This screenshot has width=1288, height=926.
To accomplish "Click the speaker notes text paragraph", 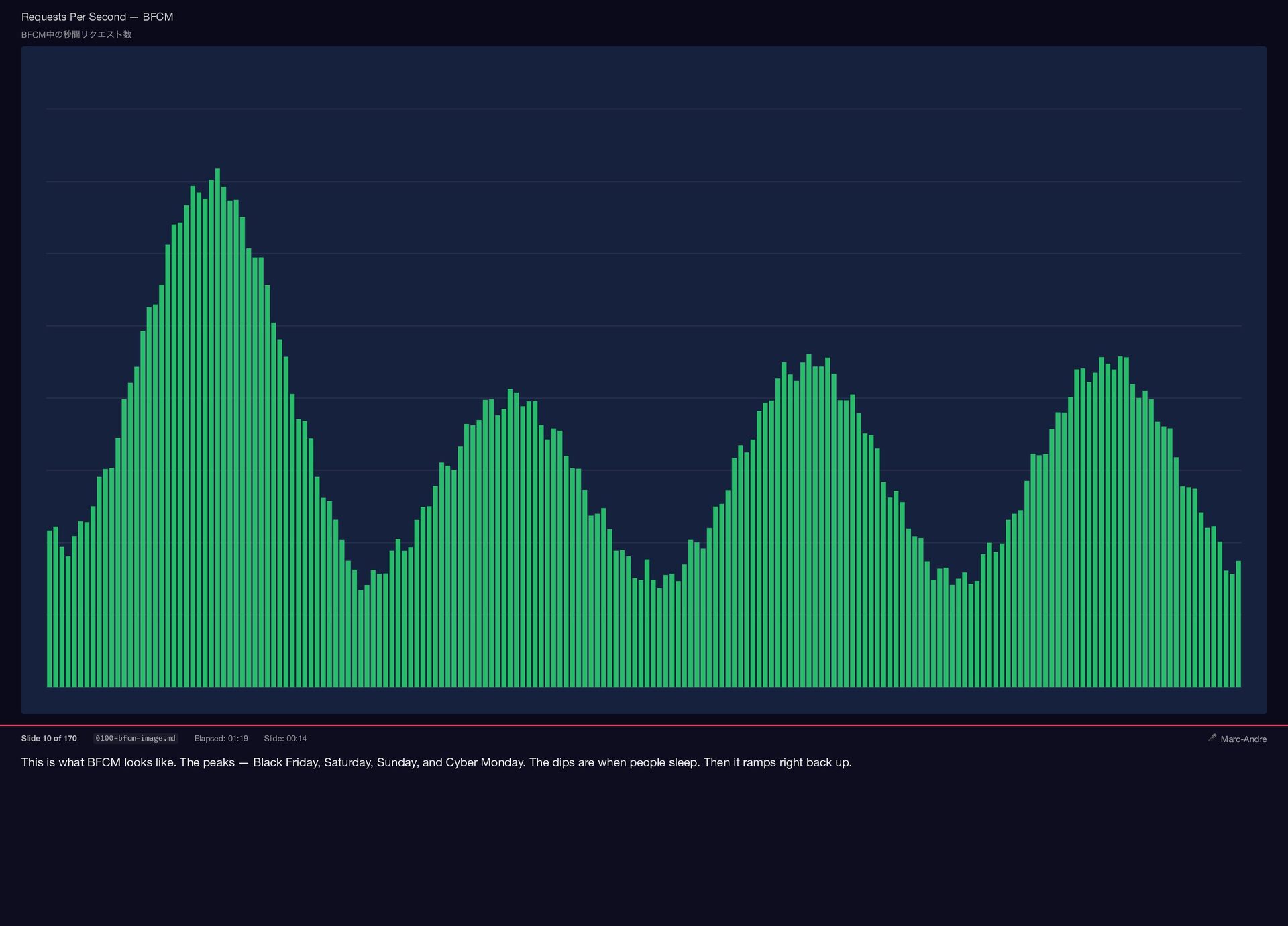I will click(436, 762).
